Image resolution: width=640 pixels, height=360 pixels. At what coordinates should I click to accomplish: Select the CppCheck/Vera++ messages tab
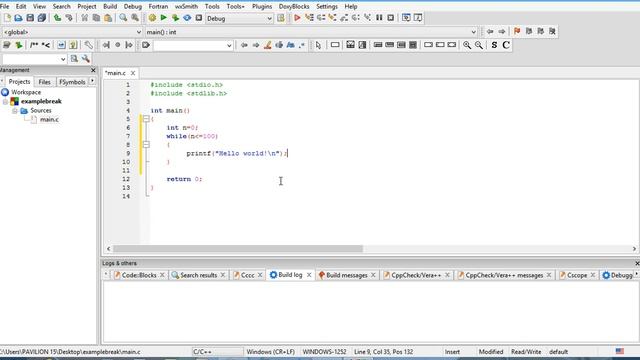504,275
